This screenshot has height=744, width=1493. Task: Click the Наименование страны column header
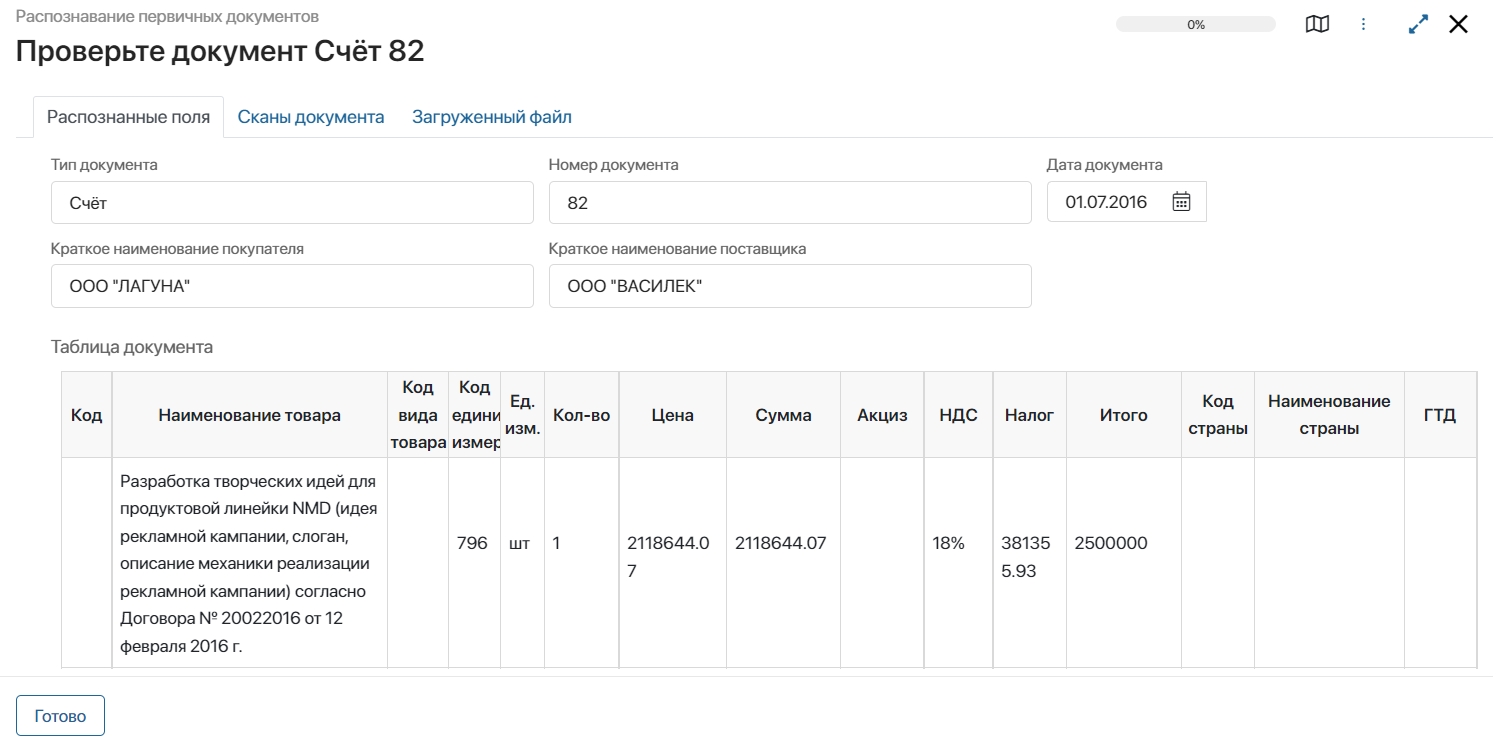pyautogui.click(x=1329, y=415)
